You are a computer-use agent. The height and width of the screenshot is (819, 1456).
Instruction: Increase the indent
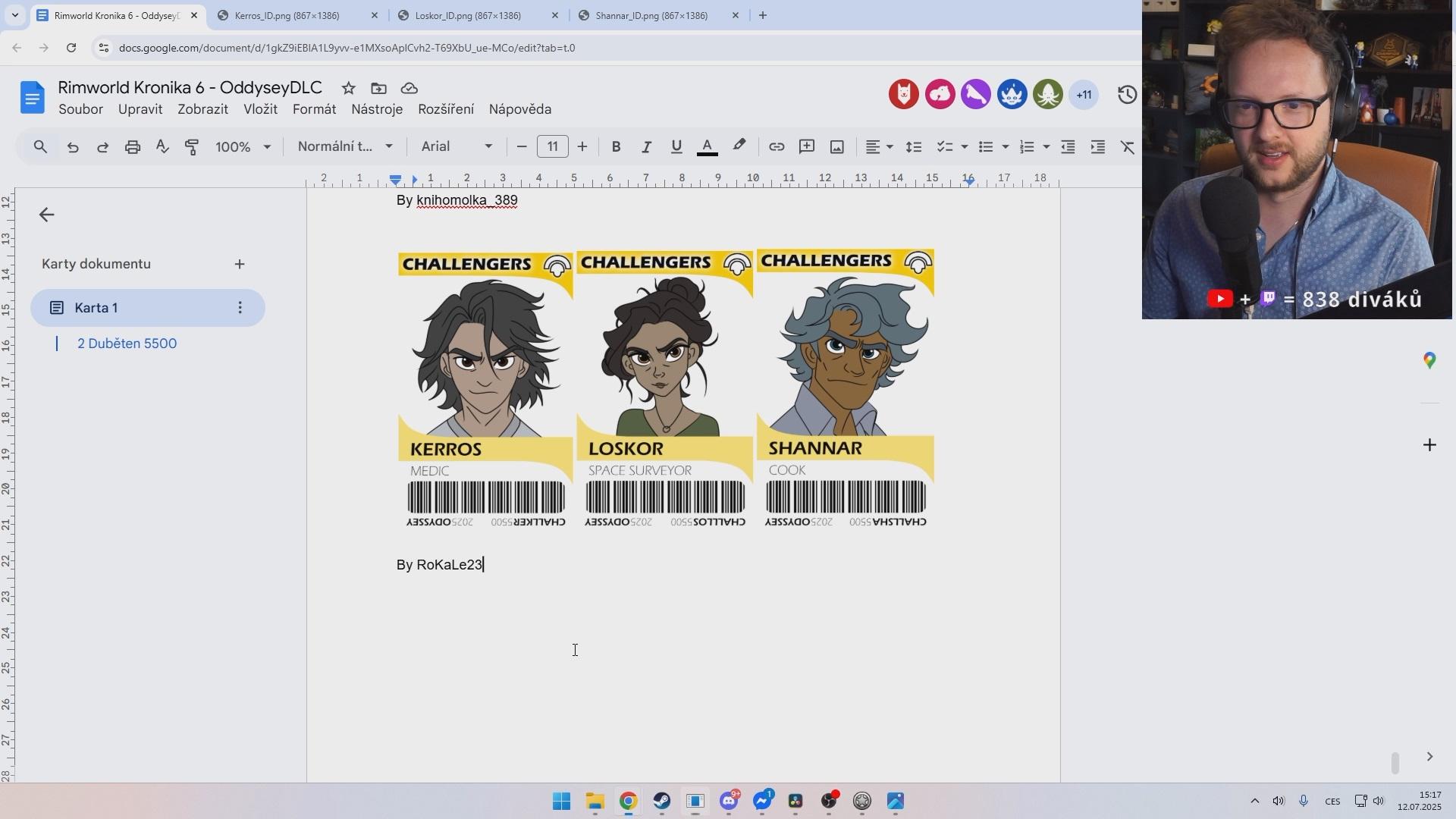1098,147
